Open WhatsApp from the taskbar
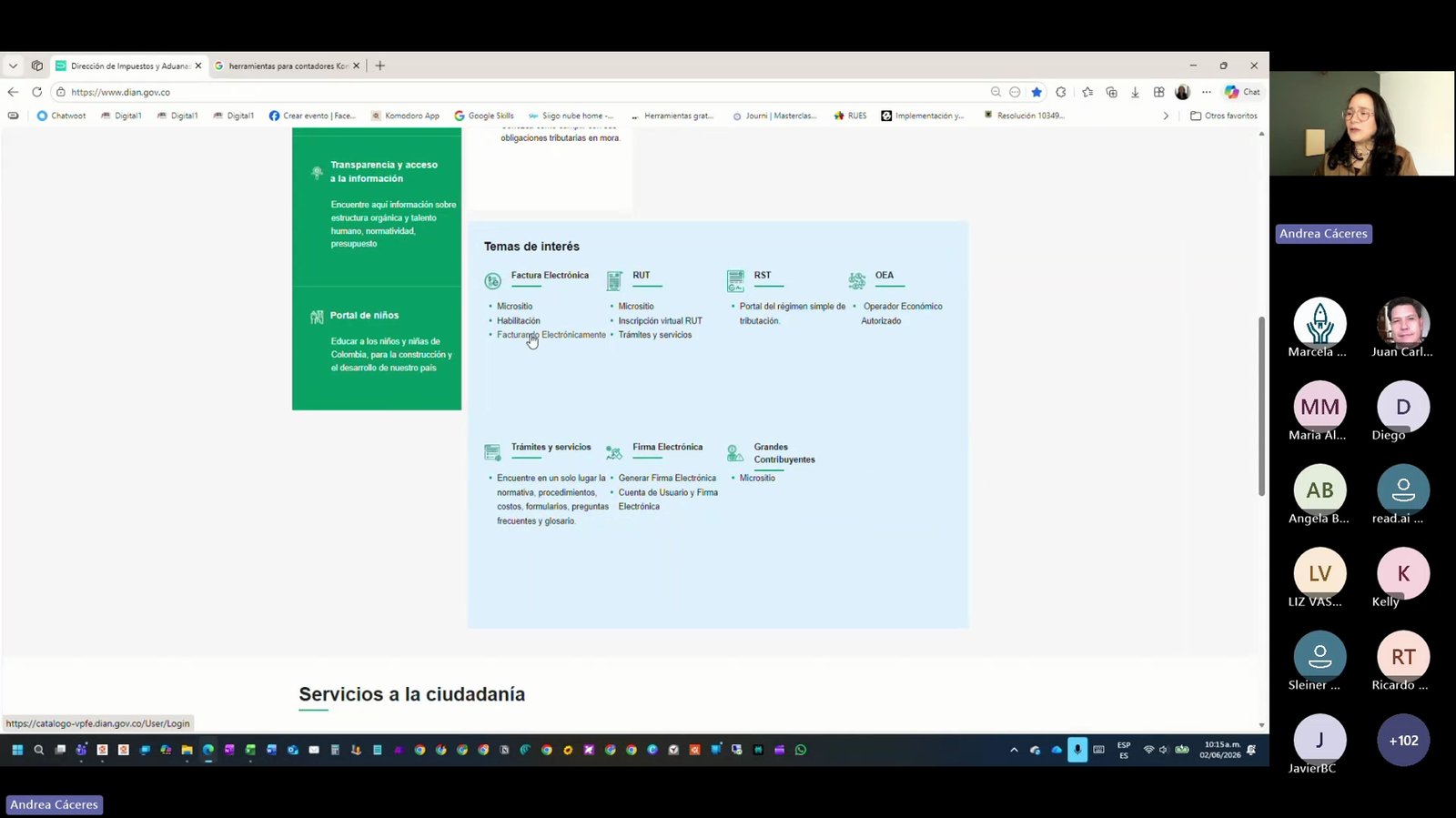The image size is (1456, 818). 801,750
